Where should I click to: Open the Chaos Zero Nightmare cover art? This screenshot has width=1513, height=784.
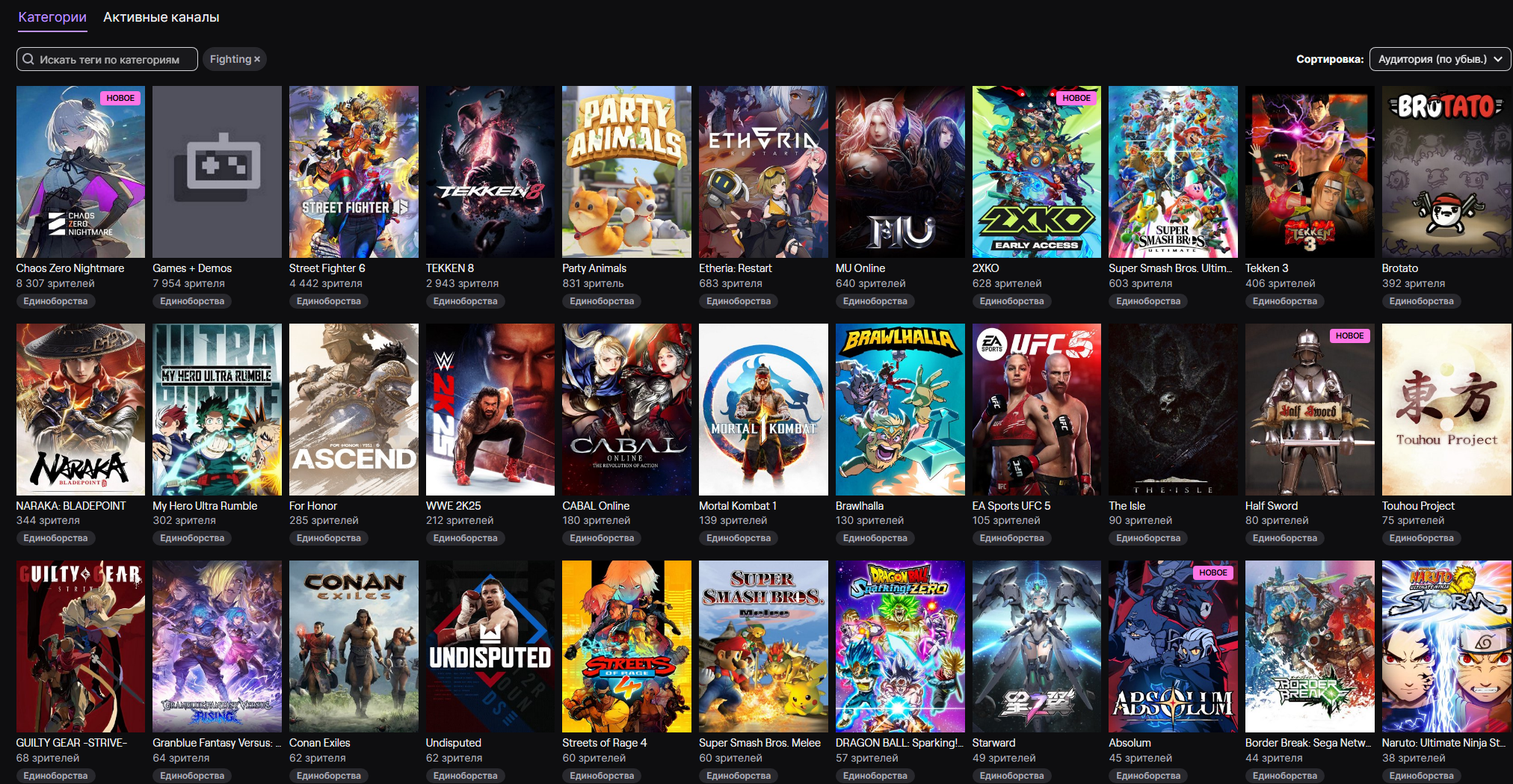point(81,172)
